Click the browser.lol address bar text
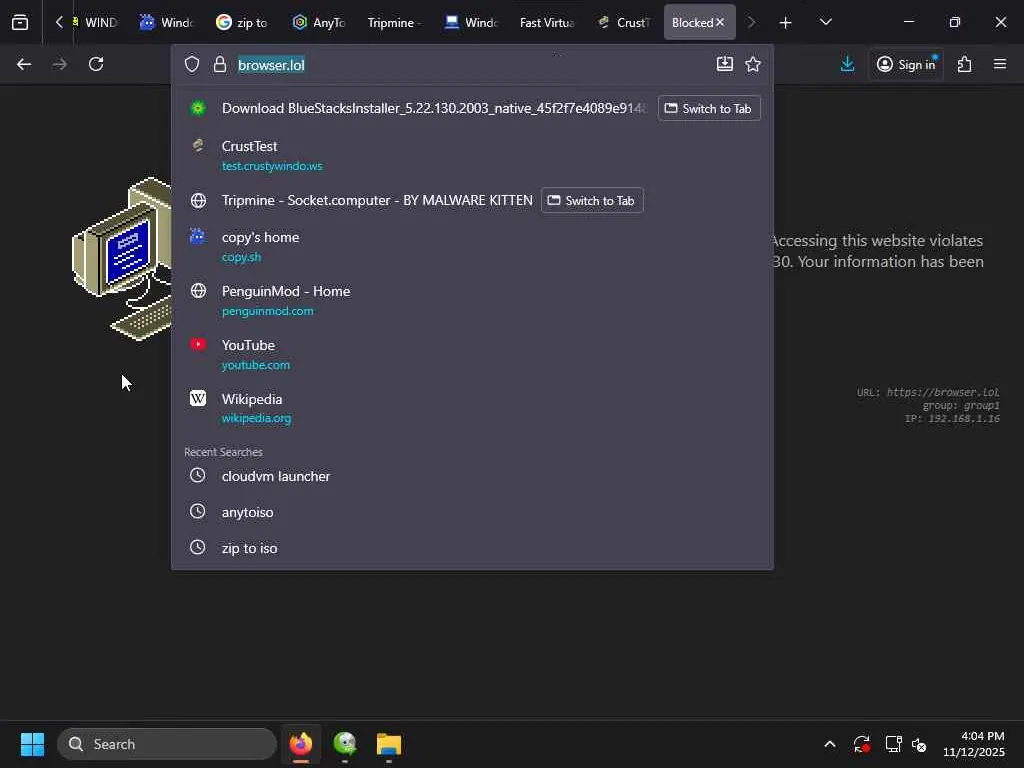Image resolution: width=1024 pixels, height=768 pixels. pyautogui.click(x=271, y=65)
